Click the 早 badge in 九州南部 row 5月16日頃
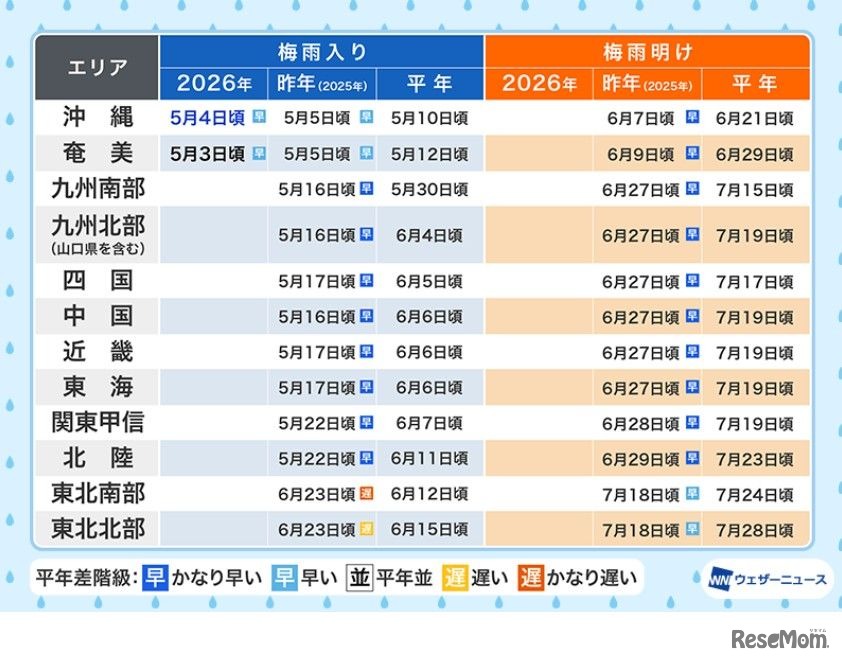 coord(366,188)
